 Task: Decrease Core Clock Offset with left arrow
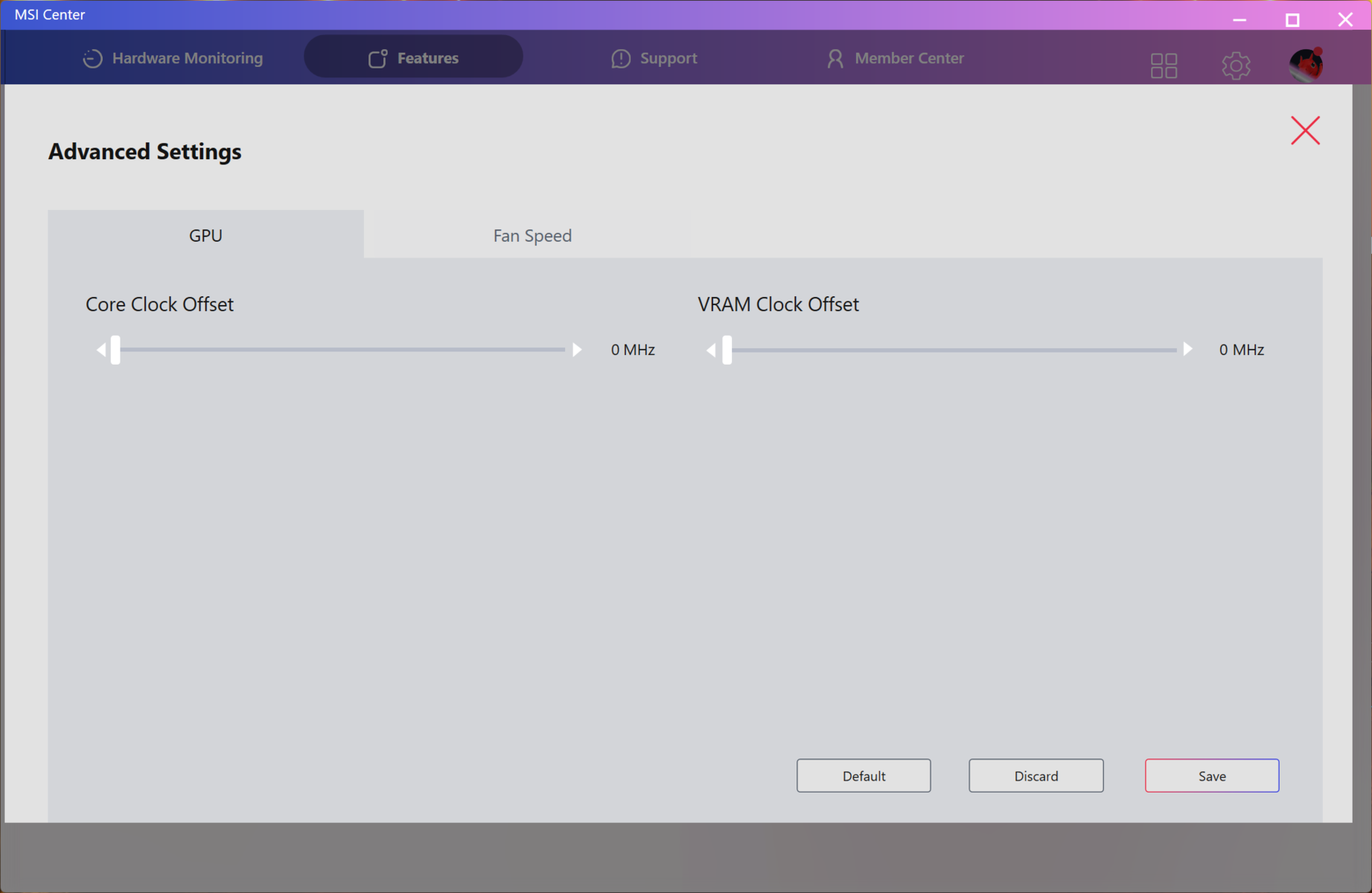click(101, 350)
